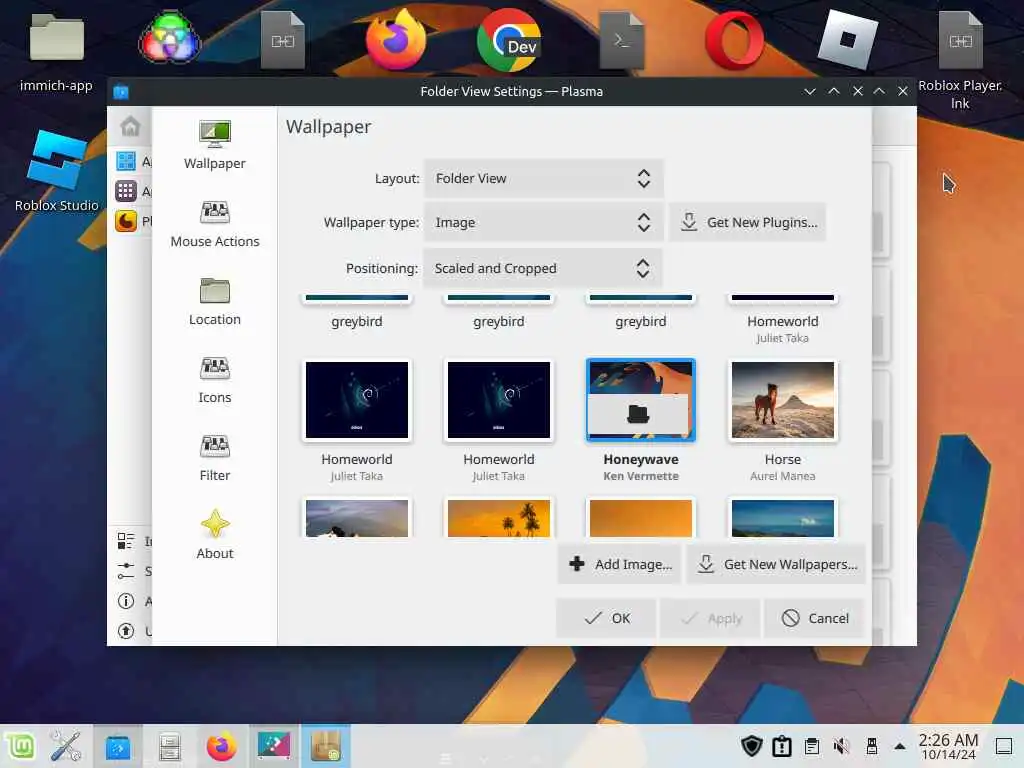Open the Location settings section
Viewport: 1024px width, 768px height.
click(215, 301)
